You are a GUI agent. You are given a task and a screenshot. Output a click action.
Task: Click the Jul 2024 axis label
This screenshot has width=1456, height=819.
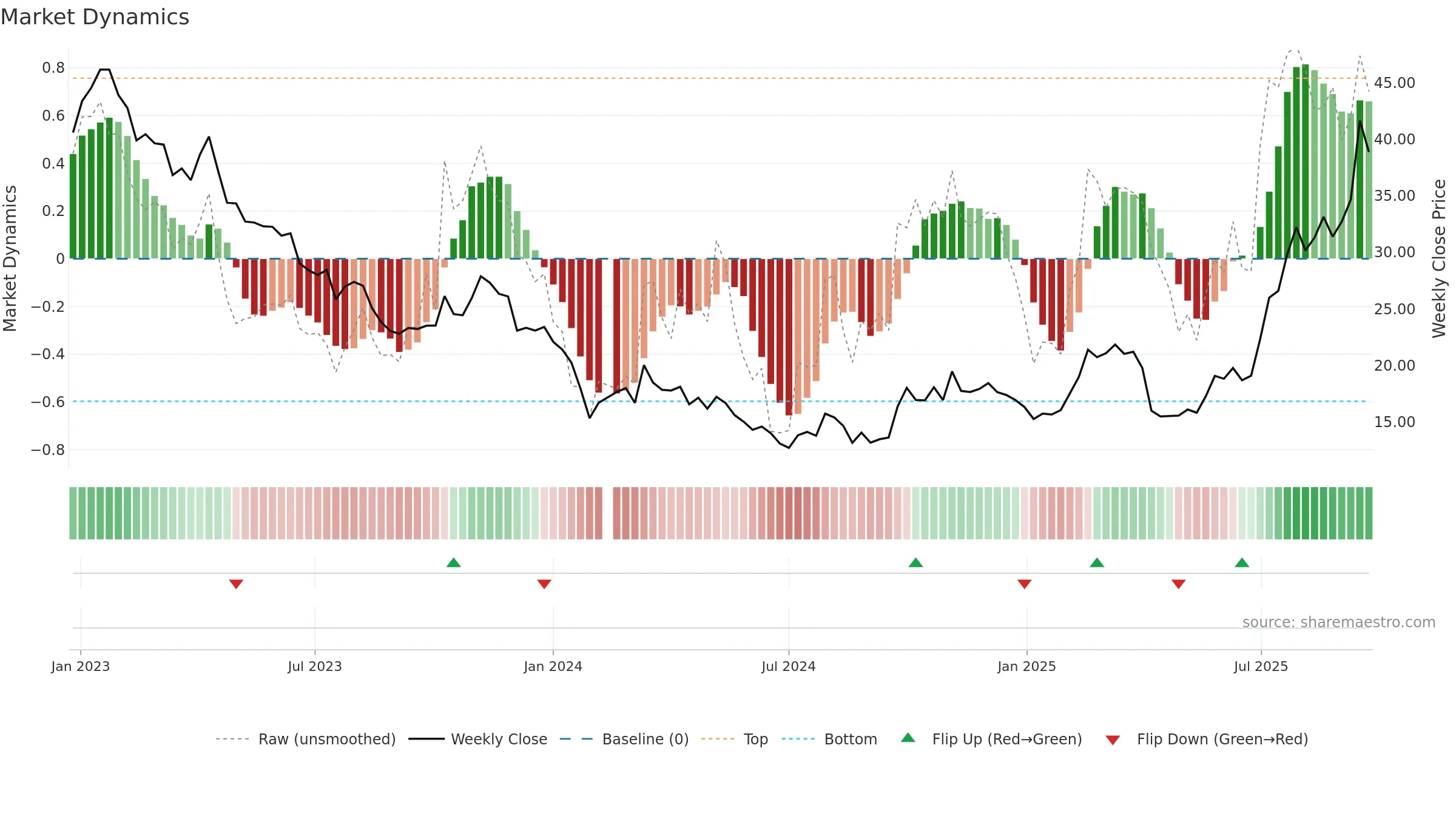pyautogui.click(x=789, y=666)
